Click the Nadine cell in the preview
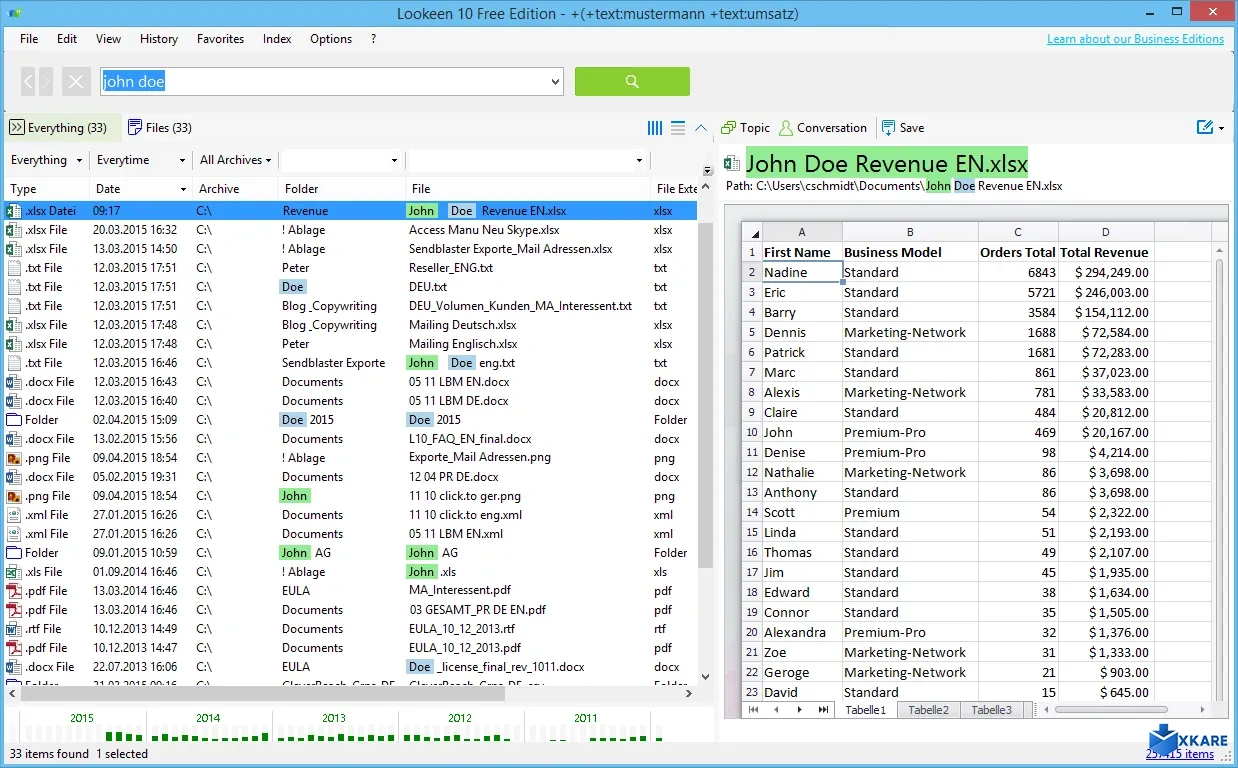 801,272
